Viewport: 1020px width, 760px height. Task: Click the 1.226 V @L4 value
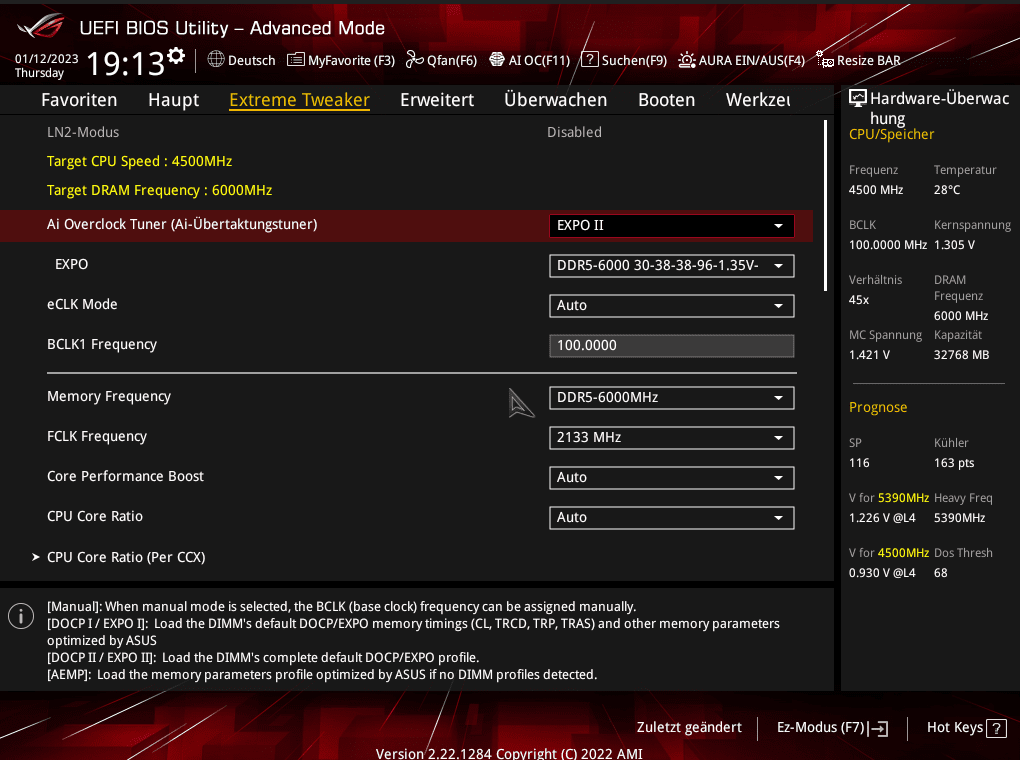882,519
